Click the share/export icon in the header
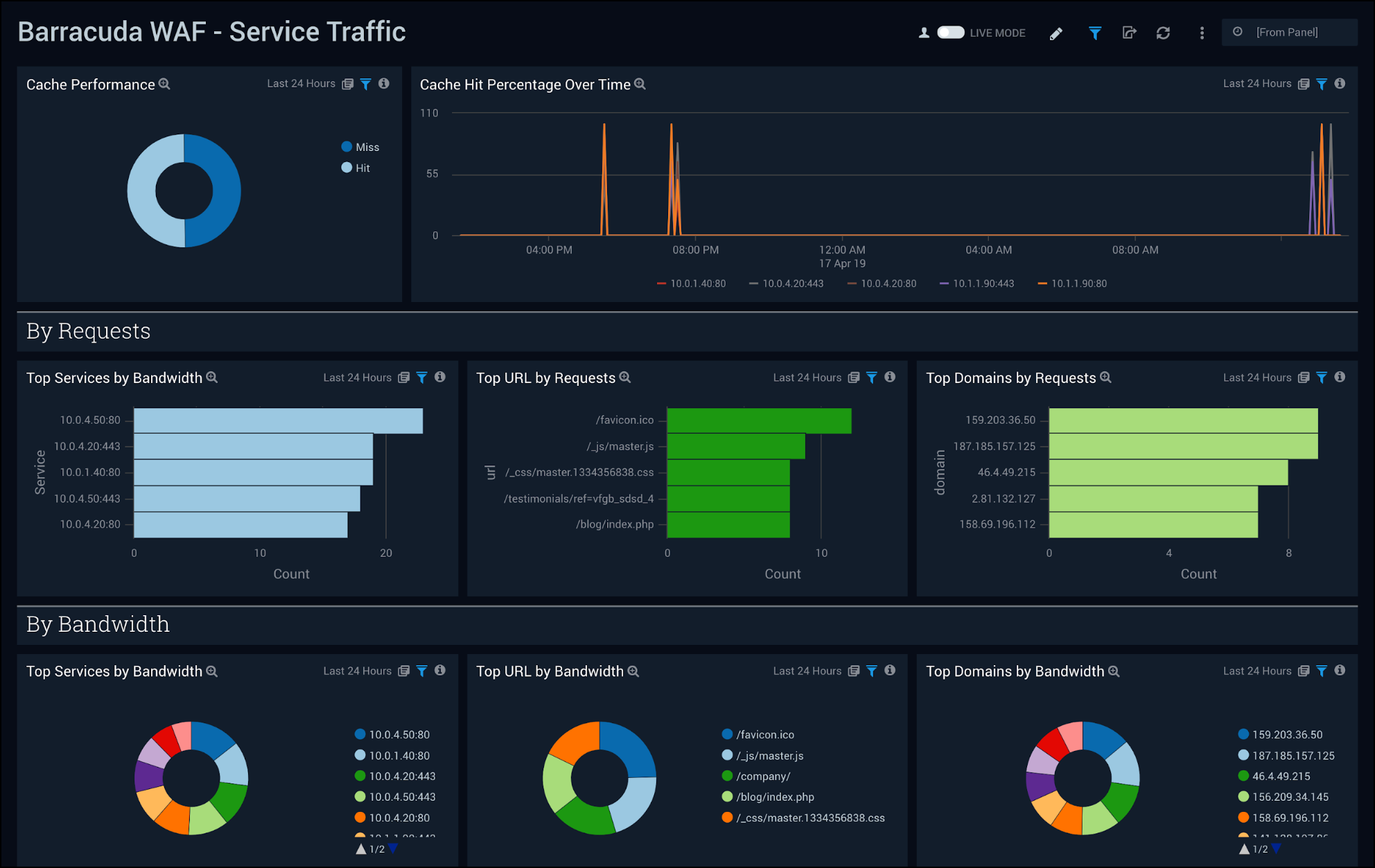Viewport: 1375px width, 868px height. (1130, 32)
